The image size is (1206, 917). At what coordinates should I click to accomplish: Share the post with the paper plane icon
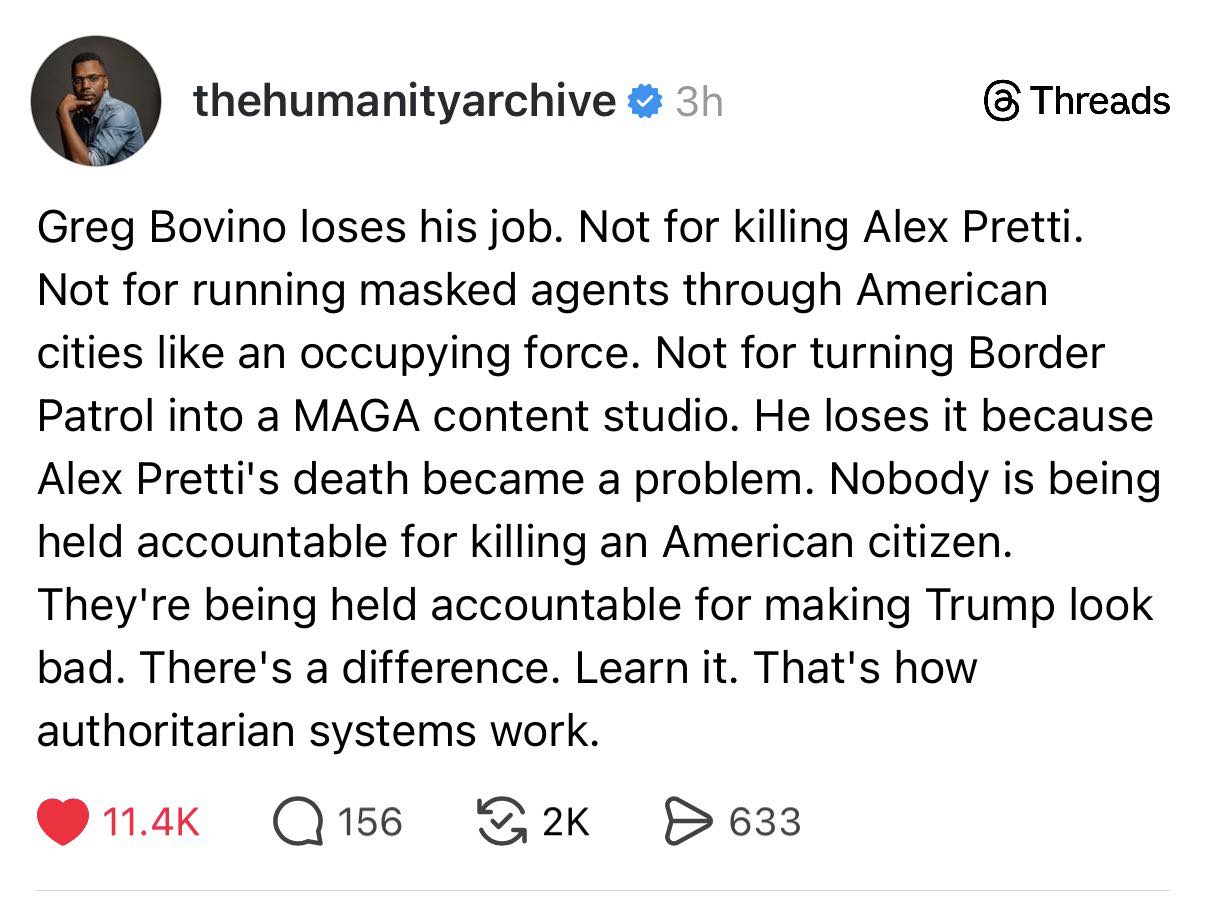click(x=689, y=822)
